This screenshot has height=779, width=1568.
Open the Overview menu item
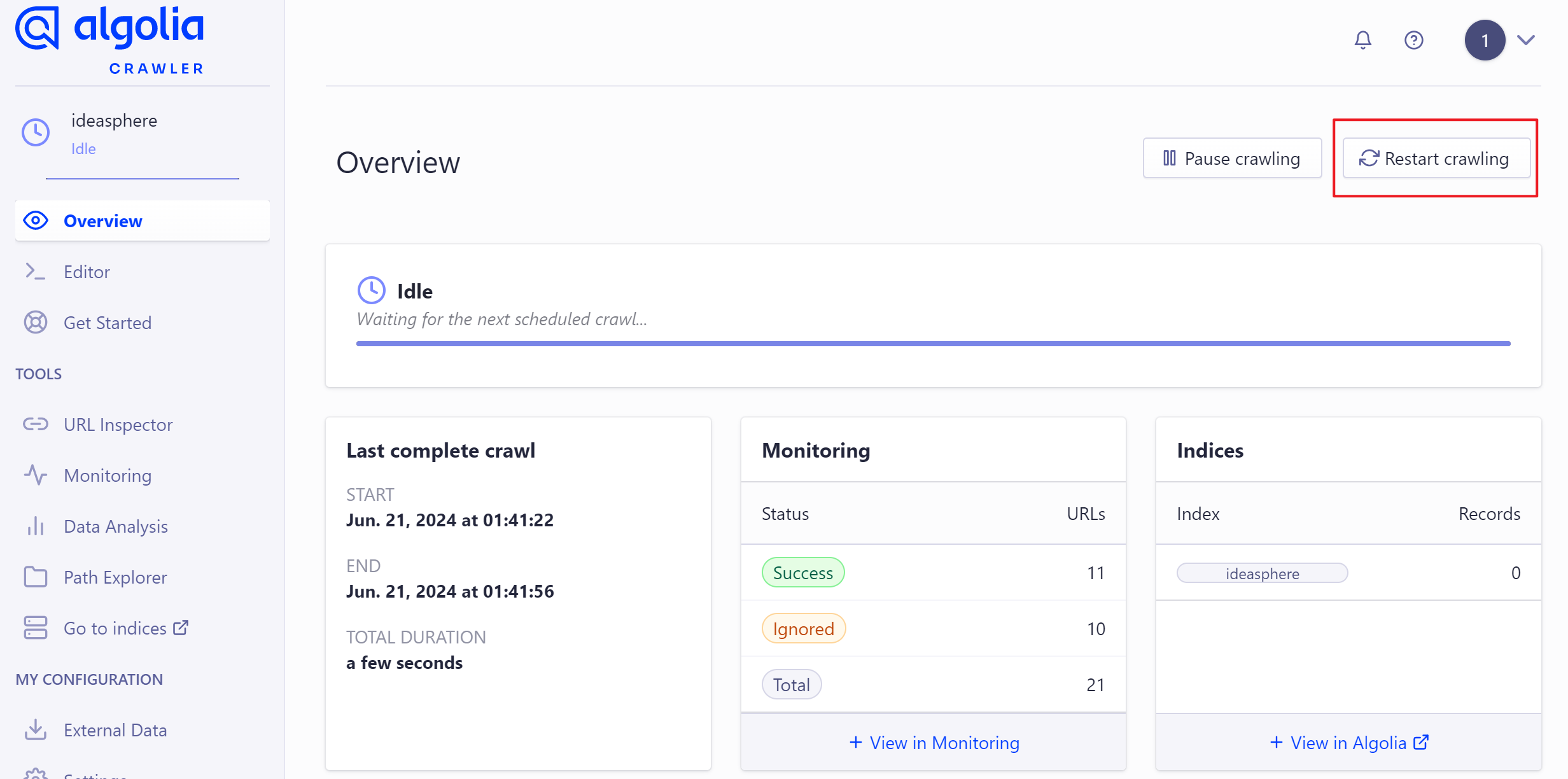click(143, 221)
